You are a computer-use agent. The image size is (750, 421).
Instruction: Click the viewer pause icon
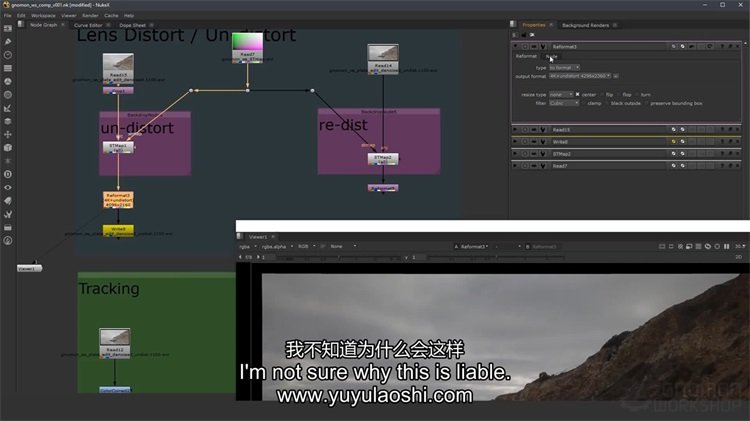coord(727,246)
